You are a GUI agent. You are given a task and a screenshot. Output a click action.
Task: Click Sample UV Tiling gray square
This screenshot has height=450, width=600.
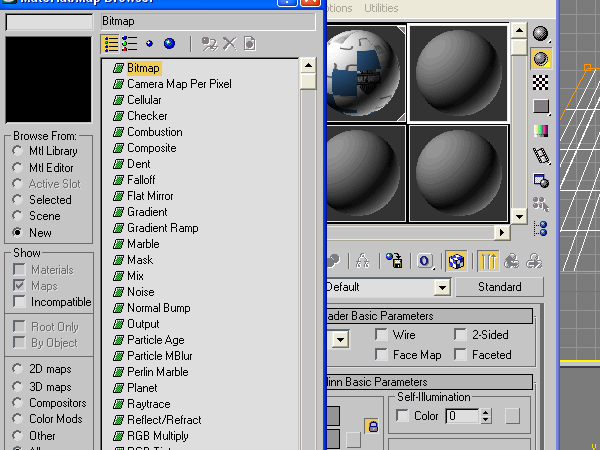click(x=541, y=107)
